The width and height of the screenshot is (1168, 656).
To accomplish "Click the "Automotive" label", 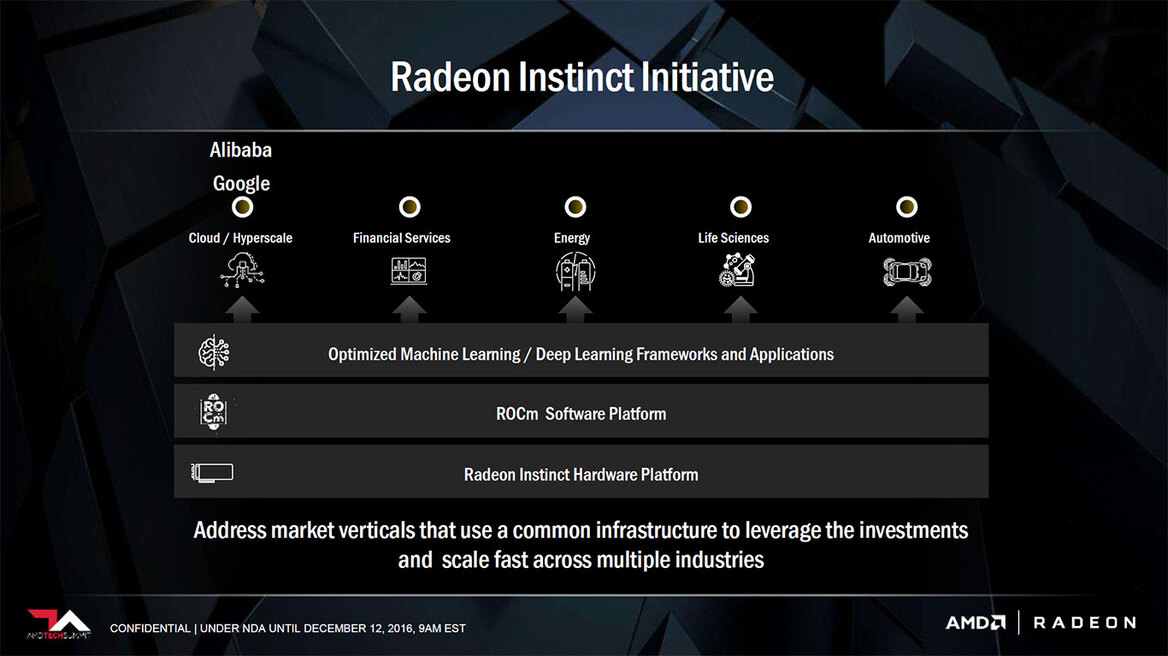I will coord(899,238).
